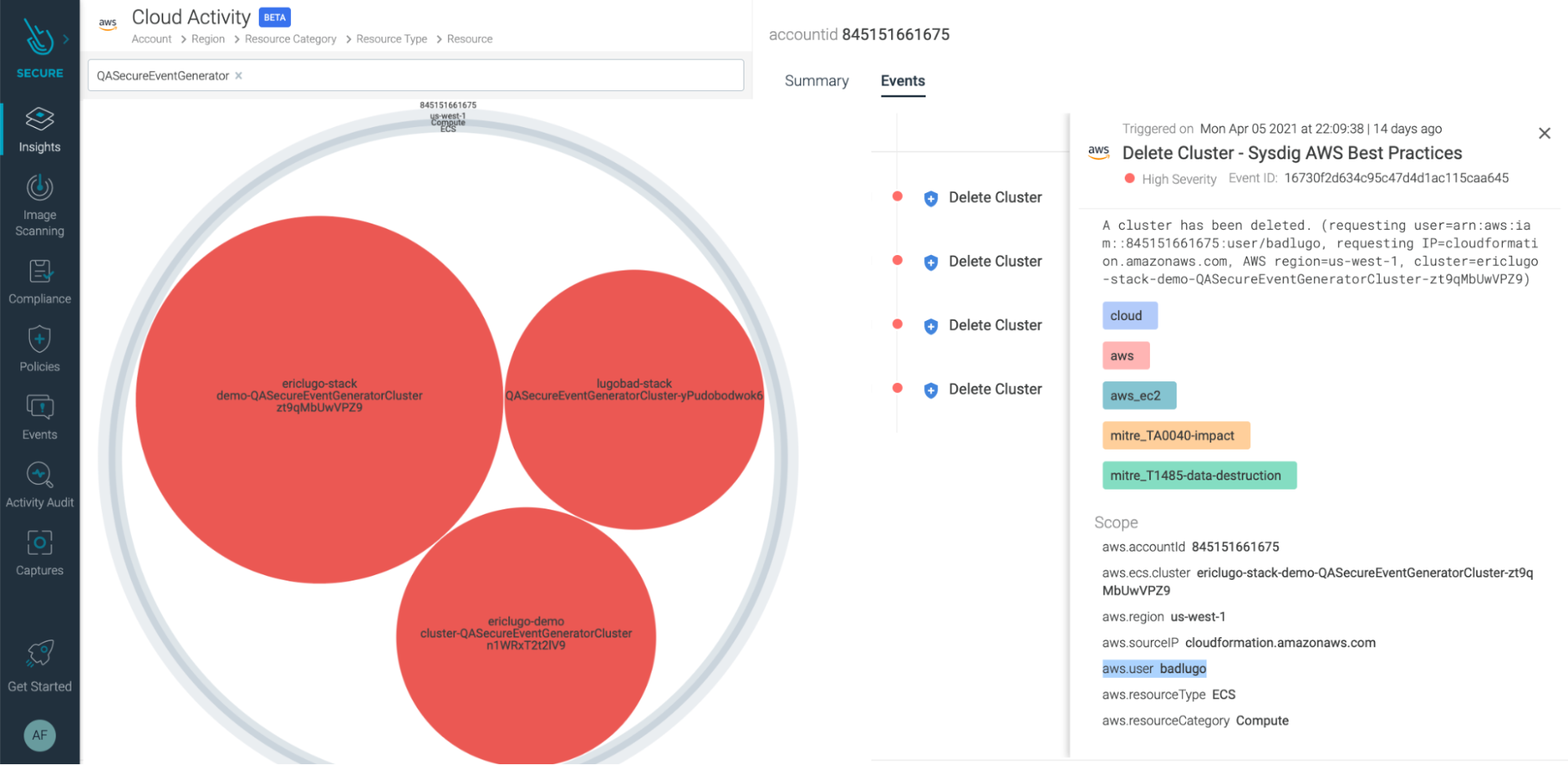The width and height of the screenshot is (1568, 765).
Task: Select the lugobad-stack cluster bubble
Action: pyautogui.click(x=635, y=399)
